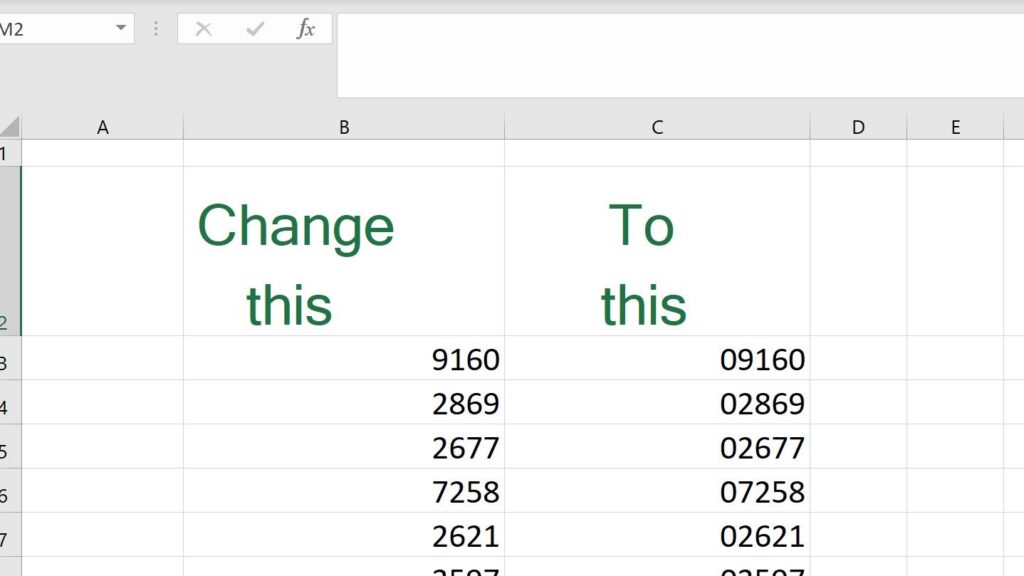Select cell containing 02869
The image size is (1024, 576).
pyautogui.click(x=657, y=403)
